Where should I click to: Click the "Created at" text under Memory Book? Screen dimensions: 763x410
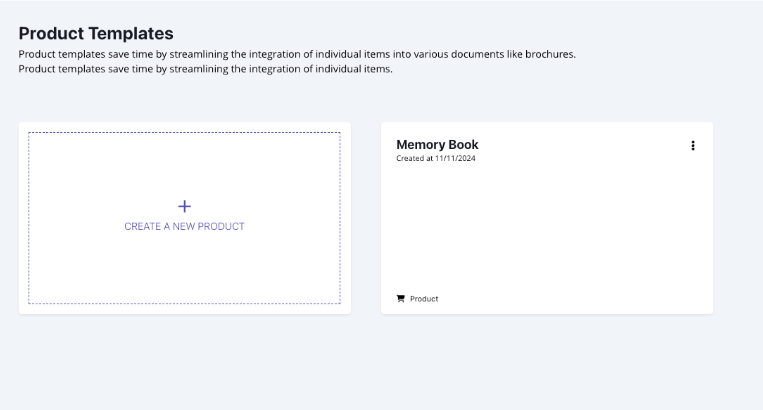coord(414,159)
